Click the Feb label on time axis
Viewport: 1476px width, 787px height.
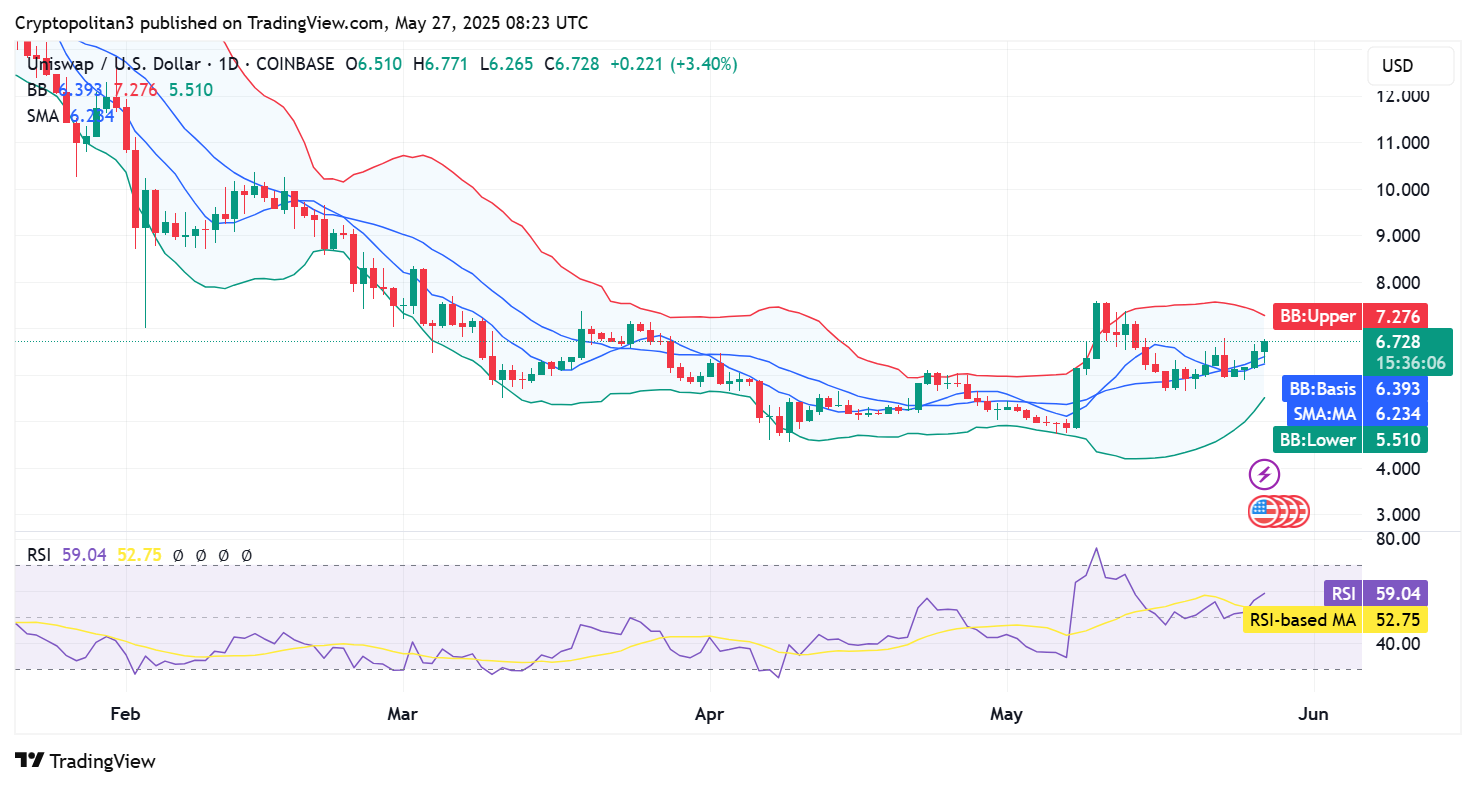point(124,714)
